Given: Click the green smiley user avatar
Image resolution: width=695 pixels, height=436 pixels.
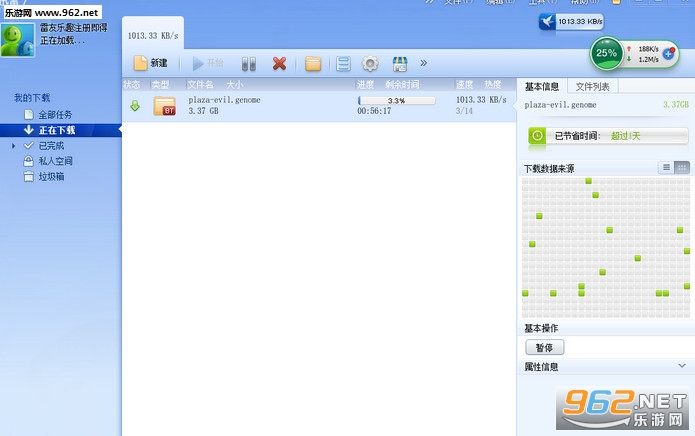Looking at the screenshot, I should (x=17, y=40).
